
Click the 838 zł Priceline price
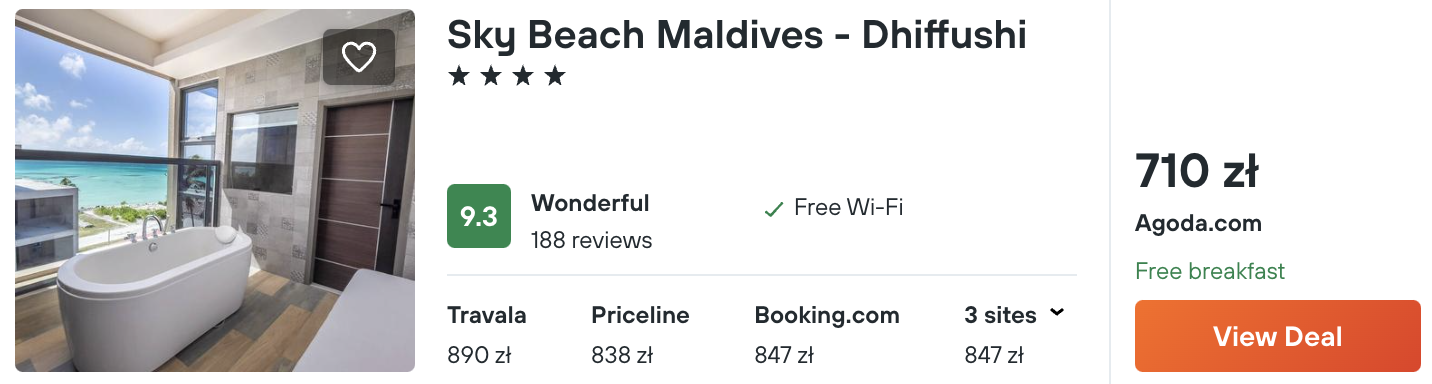[622, 355]
